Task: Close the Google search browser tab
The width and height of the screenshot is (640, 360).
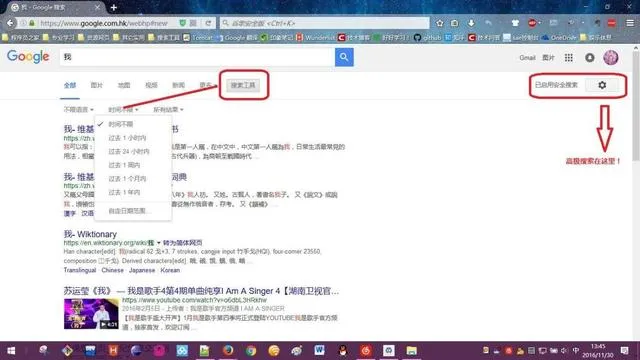Action: [x=97, y=7]
